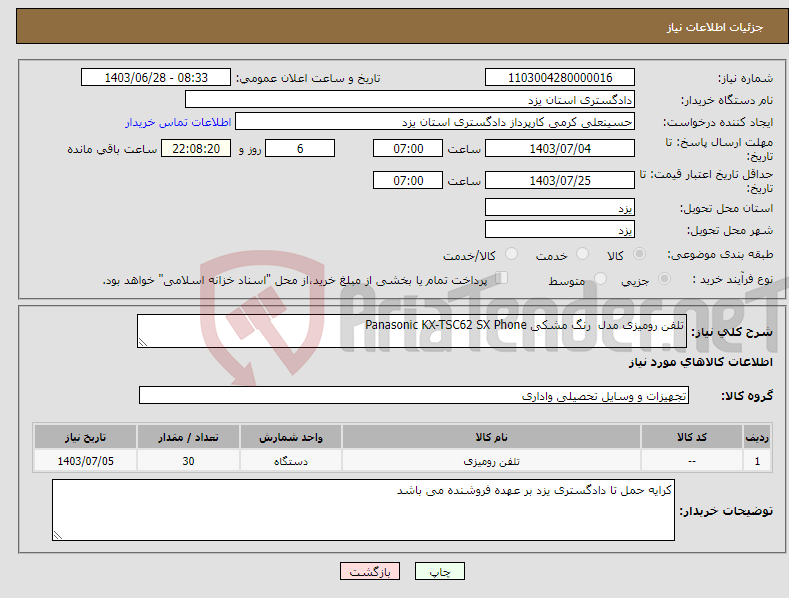
Task: Select the جزیی purchase type radio
Action: point(664,278)
